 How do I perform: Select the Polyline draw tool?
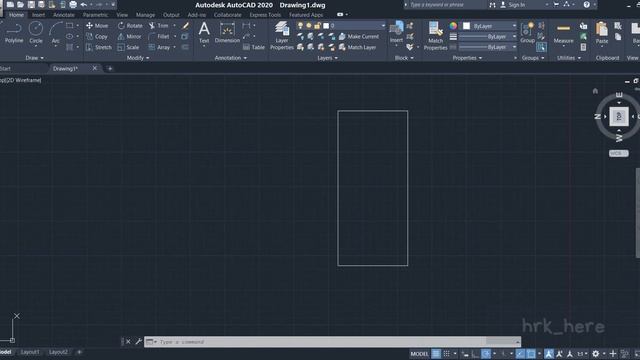point(14,33)
